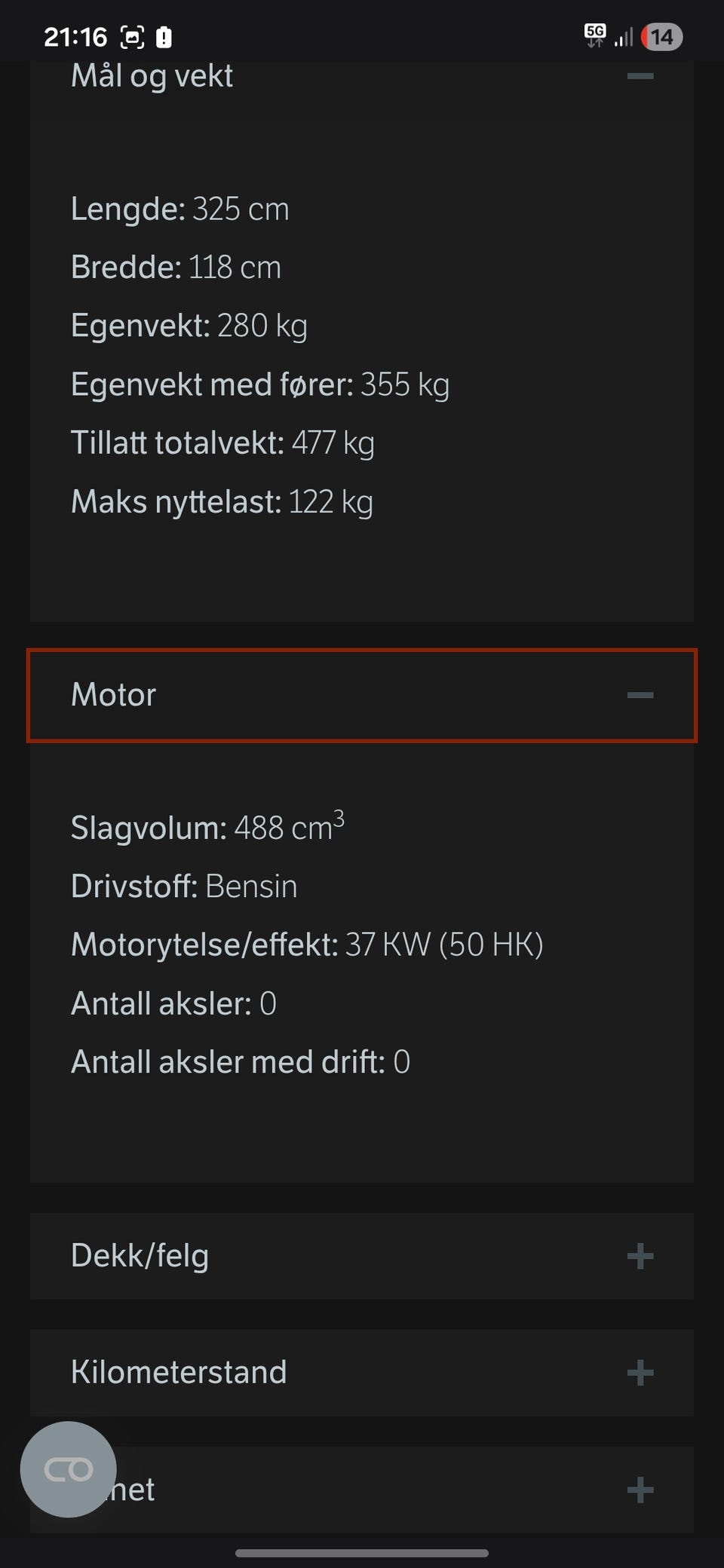Tap the floating chat bubble icon

(69, 1469)
